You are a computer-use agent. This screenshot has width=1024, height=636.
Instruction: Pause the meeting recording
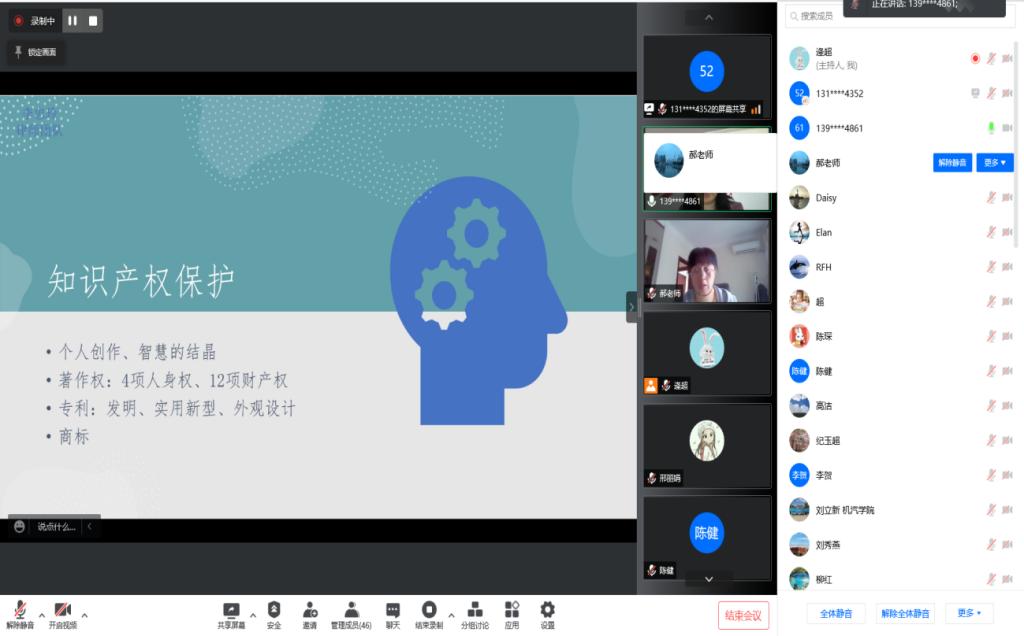(73, 21)
